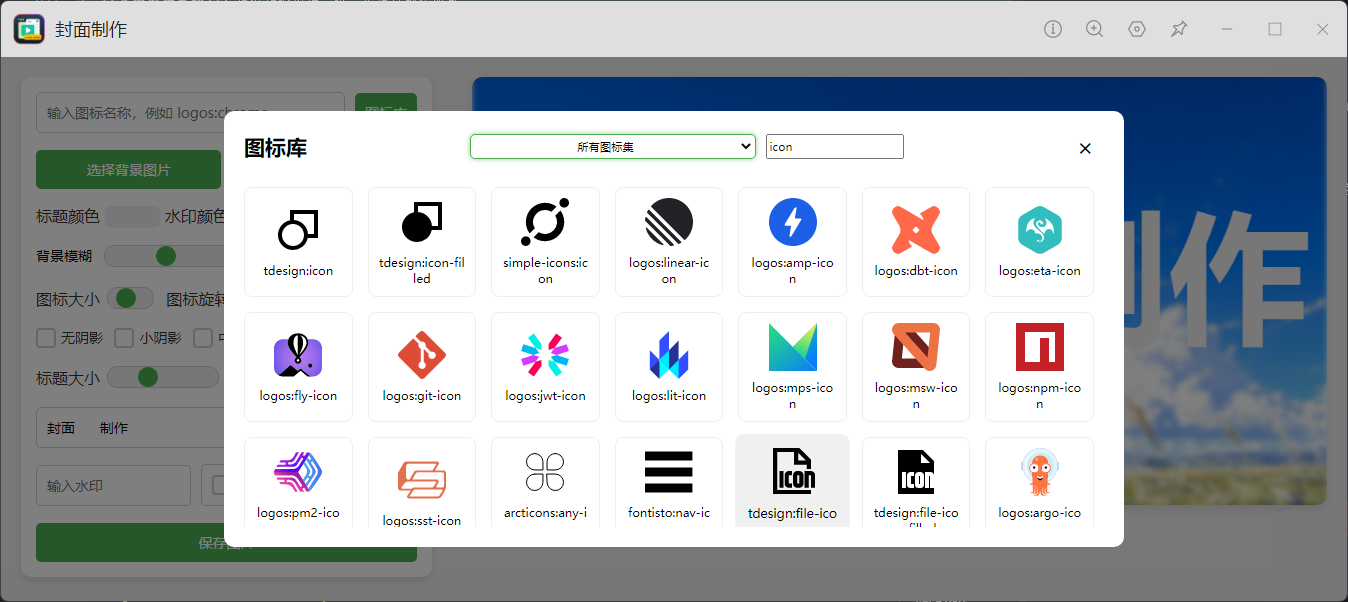Focus the icon search field containing 'icon'
The height and width of the screenshot is (602, 1348).
(x=835, y=147)
